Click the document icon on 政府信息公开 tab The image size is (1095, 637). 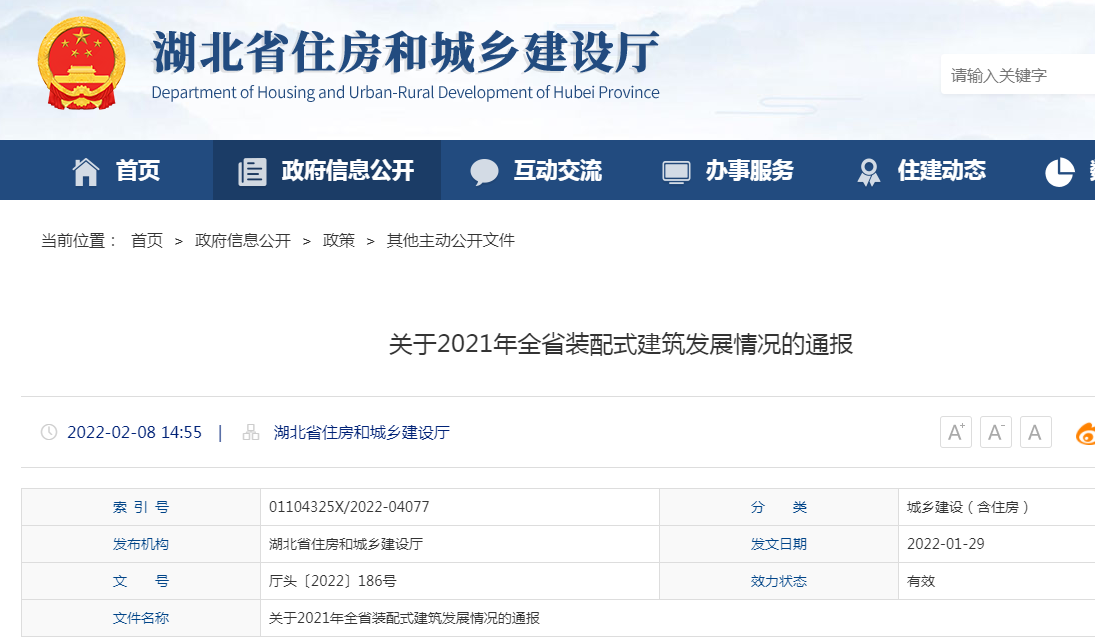[x=254, y=170]
